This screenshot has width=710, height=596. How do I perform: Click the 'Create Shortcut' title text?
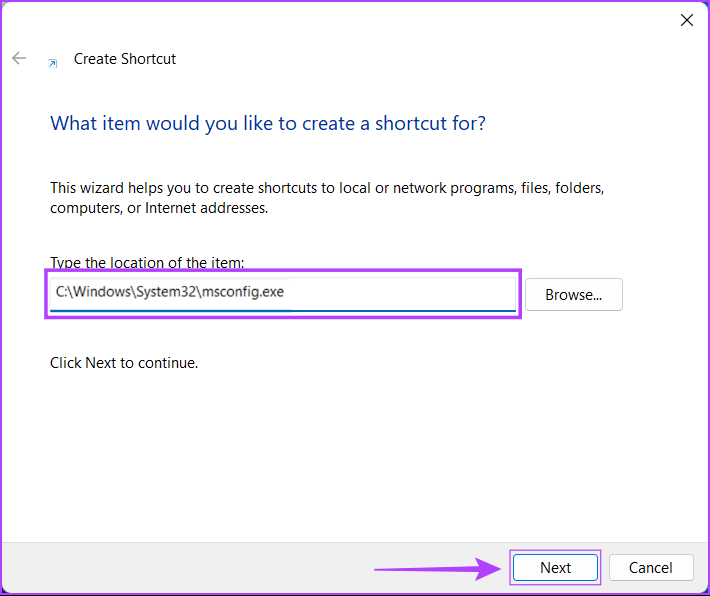(x=125, y=59)
